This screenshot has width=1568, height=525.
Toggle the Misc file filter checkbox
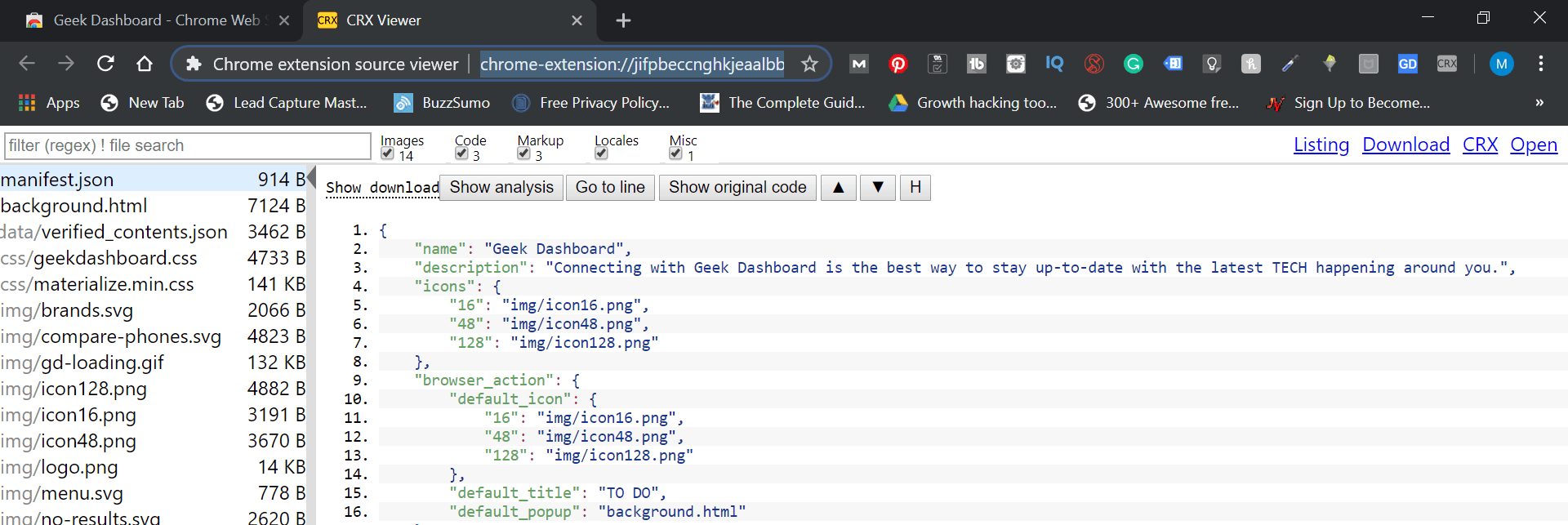[x=675, y=153]
